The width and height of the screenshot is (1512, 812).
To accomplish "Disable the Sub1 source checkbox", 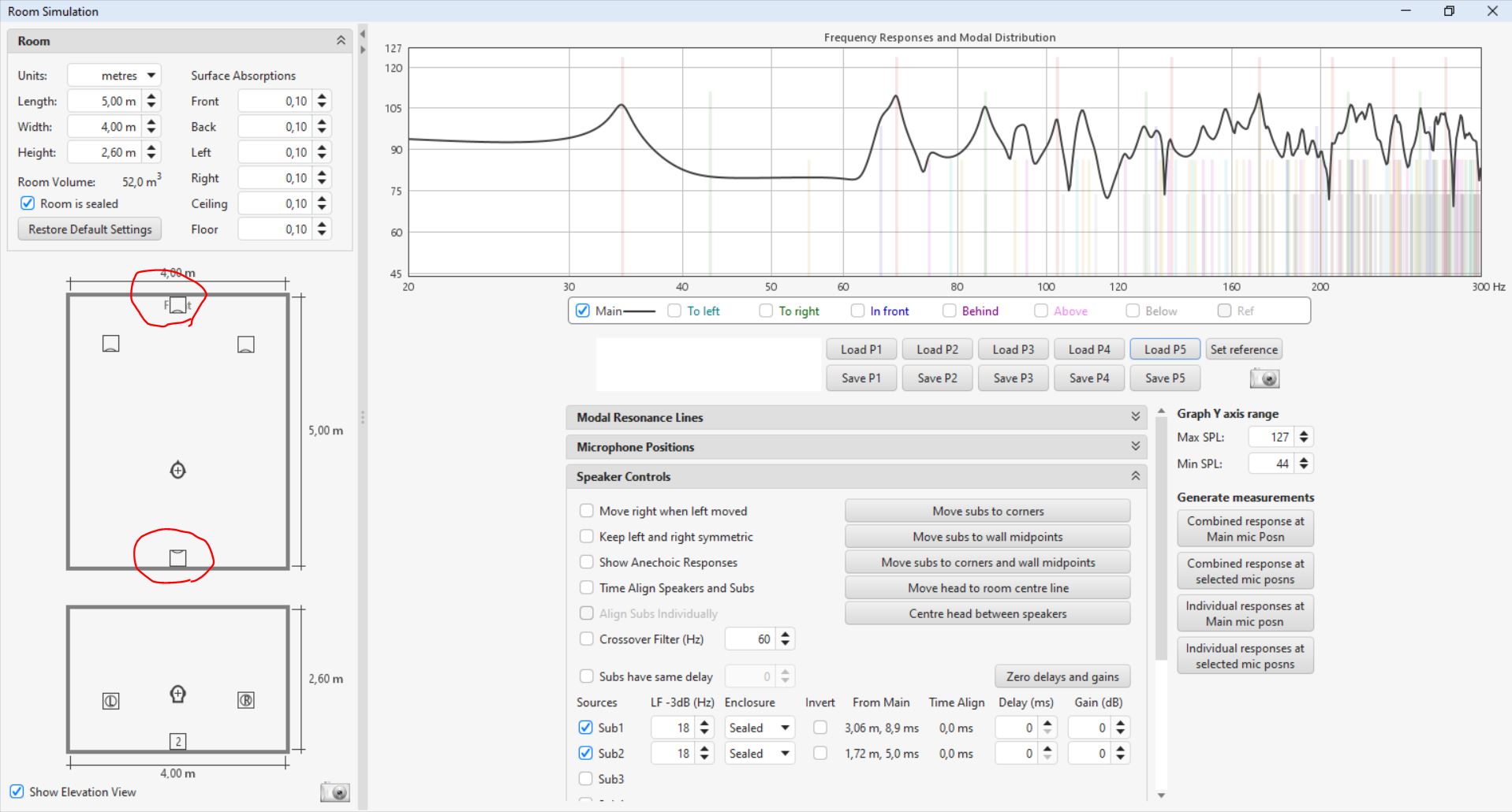I will point(585,728).
